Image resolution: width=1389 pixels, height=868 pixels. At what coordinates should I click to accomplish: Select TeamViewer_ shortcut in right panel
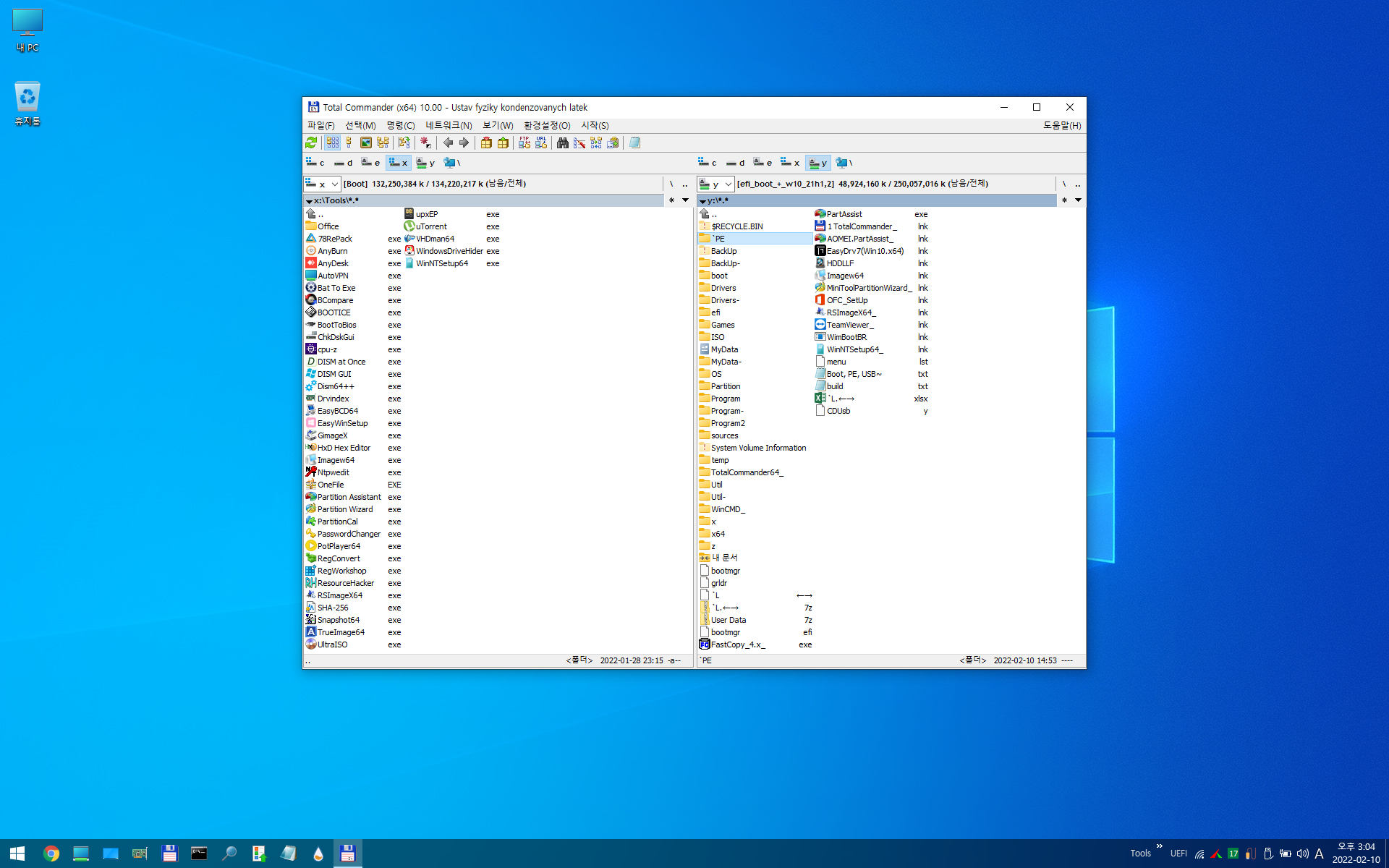(x=872, y=325)
